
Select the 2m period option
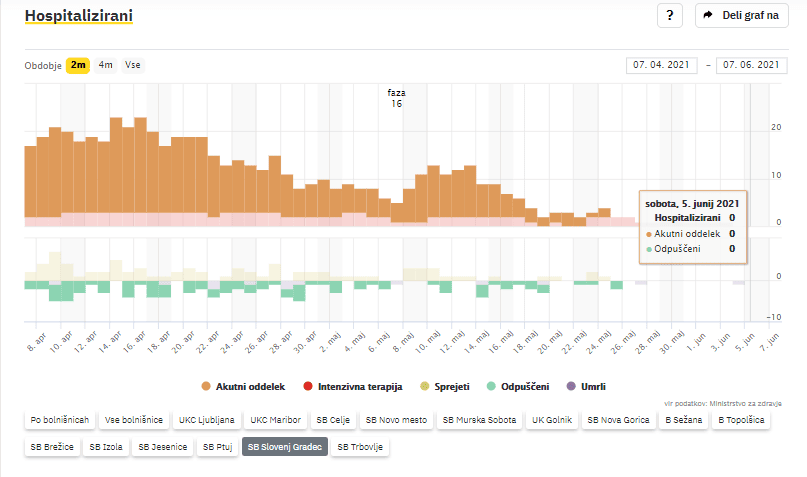click(x=78, y=65)
